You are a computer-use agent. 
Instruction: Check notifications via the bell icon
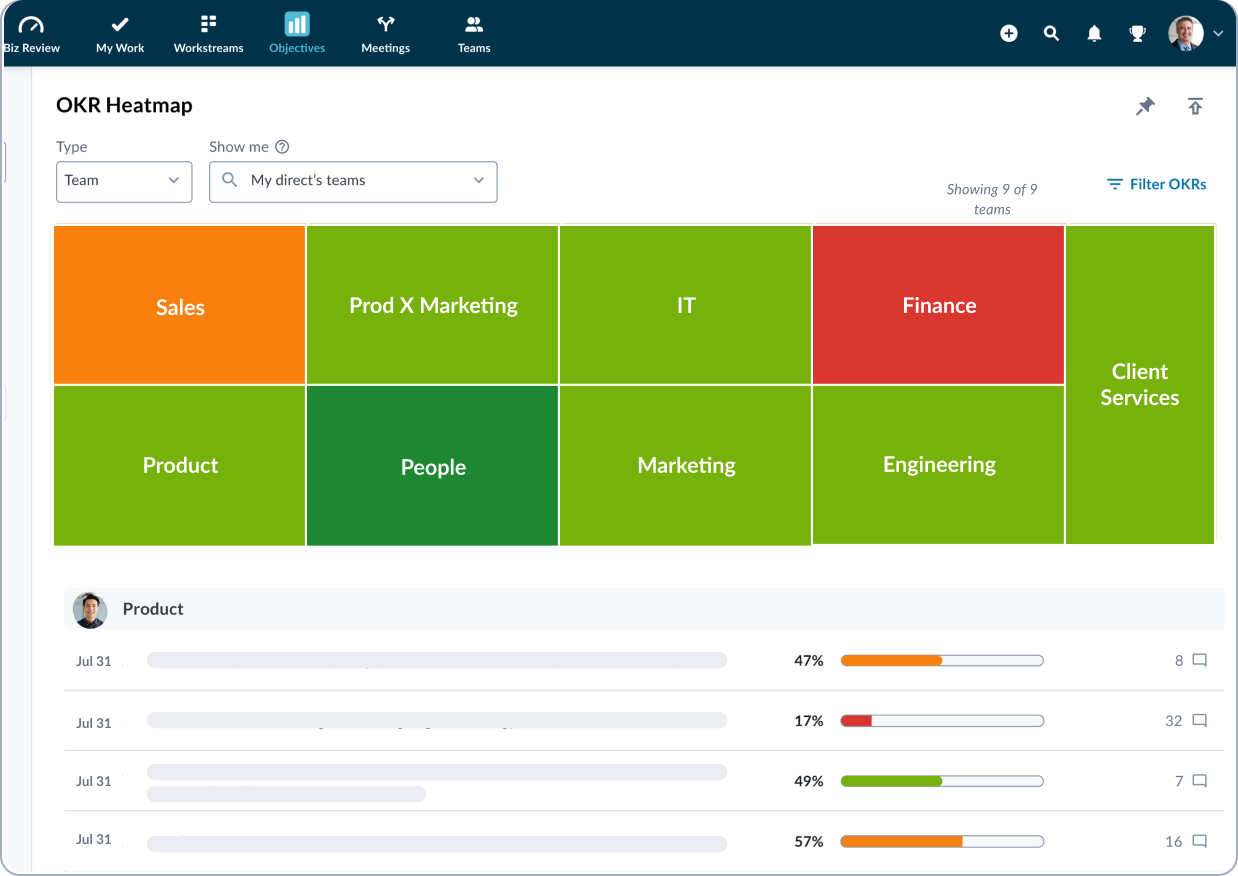[1093, 33]
